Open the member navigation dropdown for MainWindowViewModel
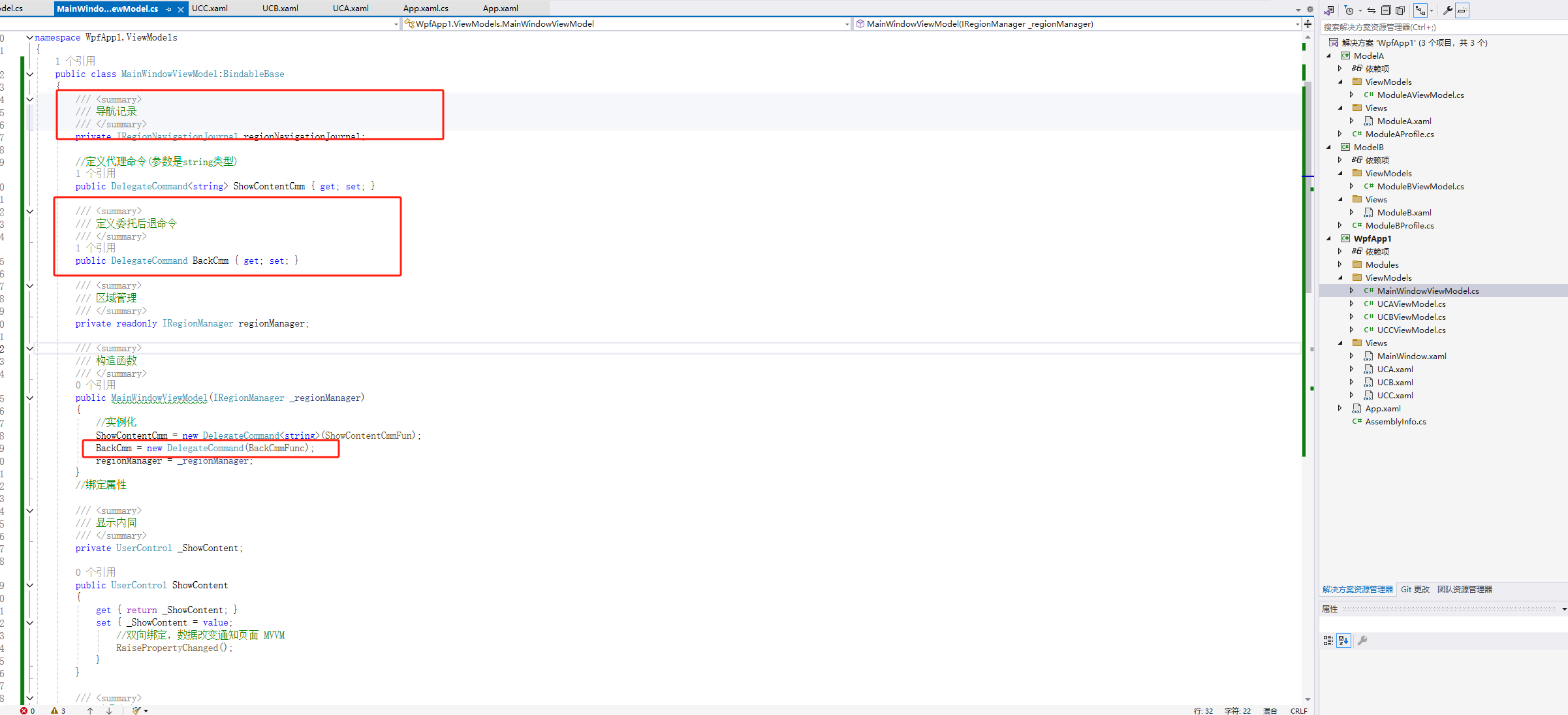Viewport: 1568px width, 715px height. point(1296,24)
